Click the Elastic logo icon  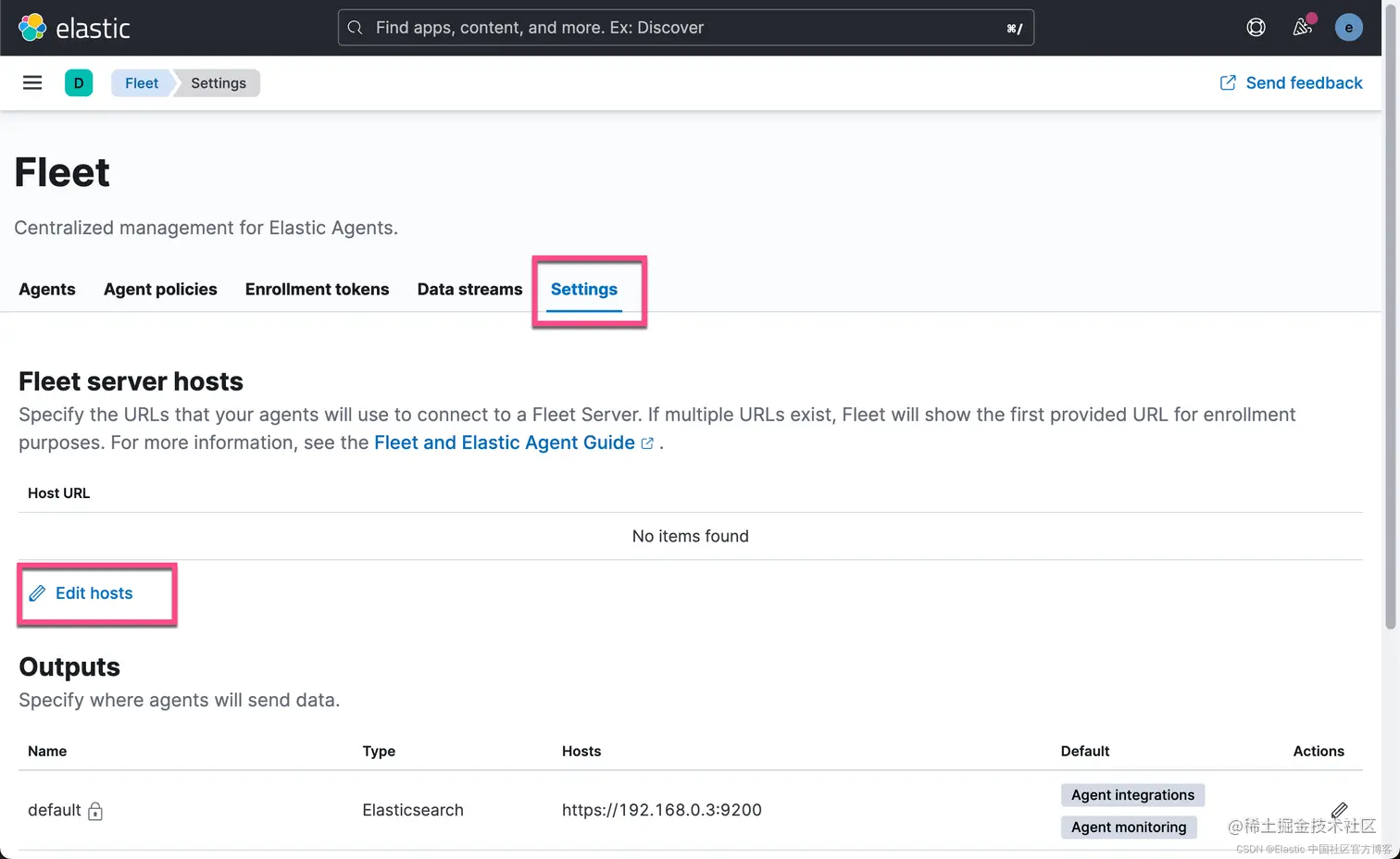pos(32,28)
